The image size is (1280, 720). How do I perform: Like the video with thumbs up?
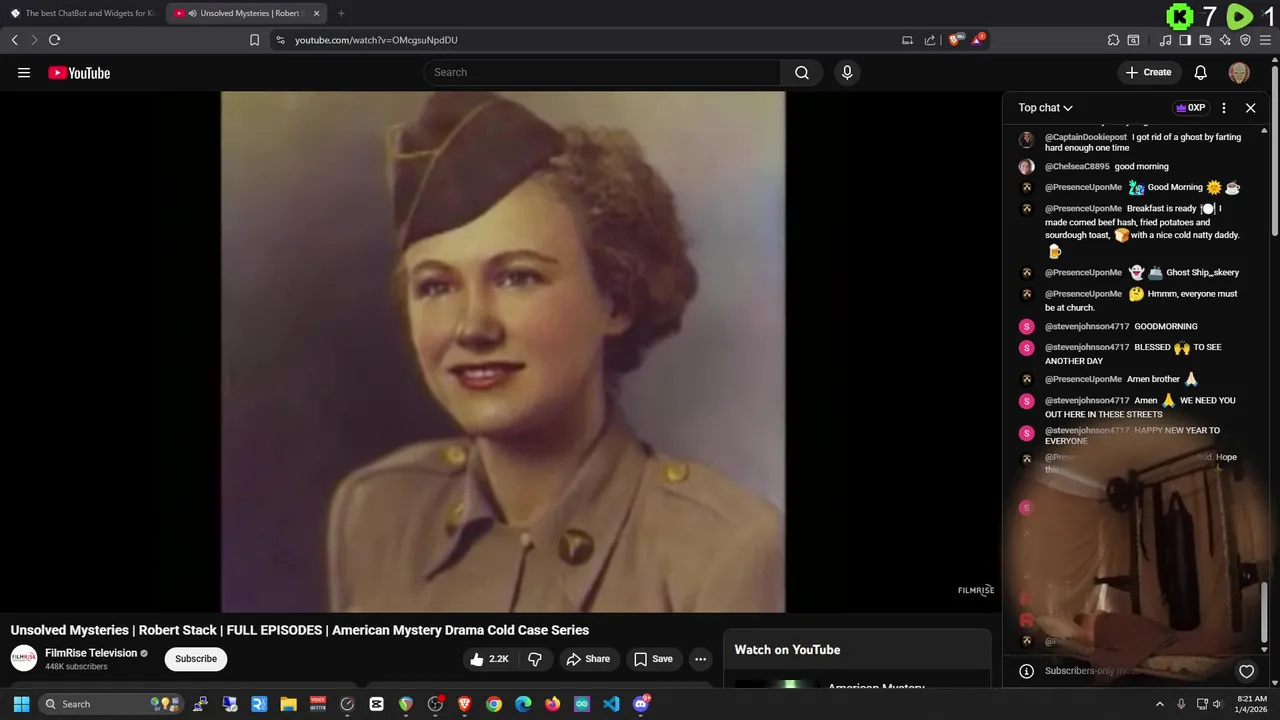pyautogui.click(x=490, y=659)
